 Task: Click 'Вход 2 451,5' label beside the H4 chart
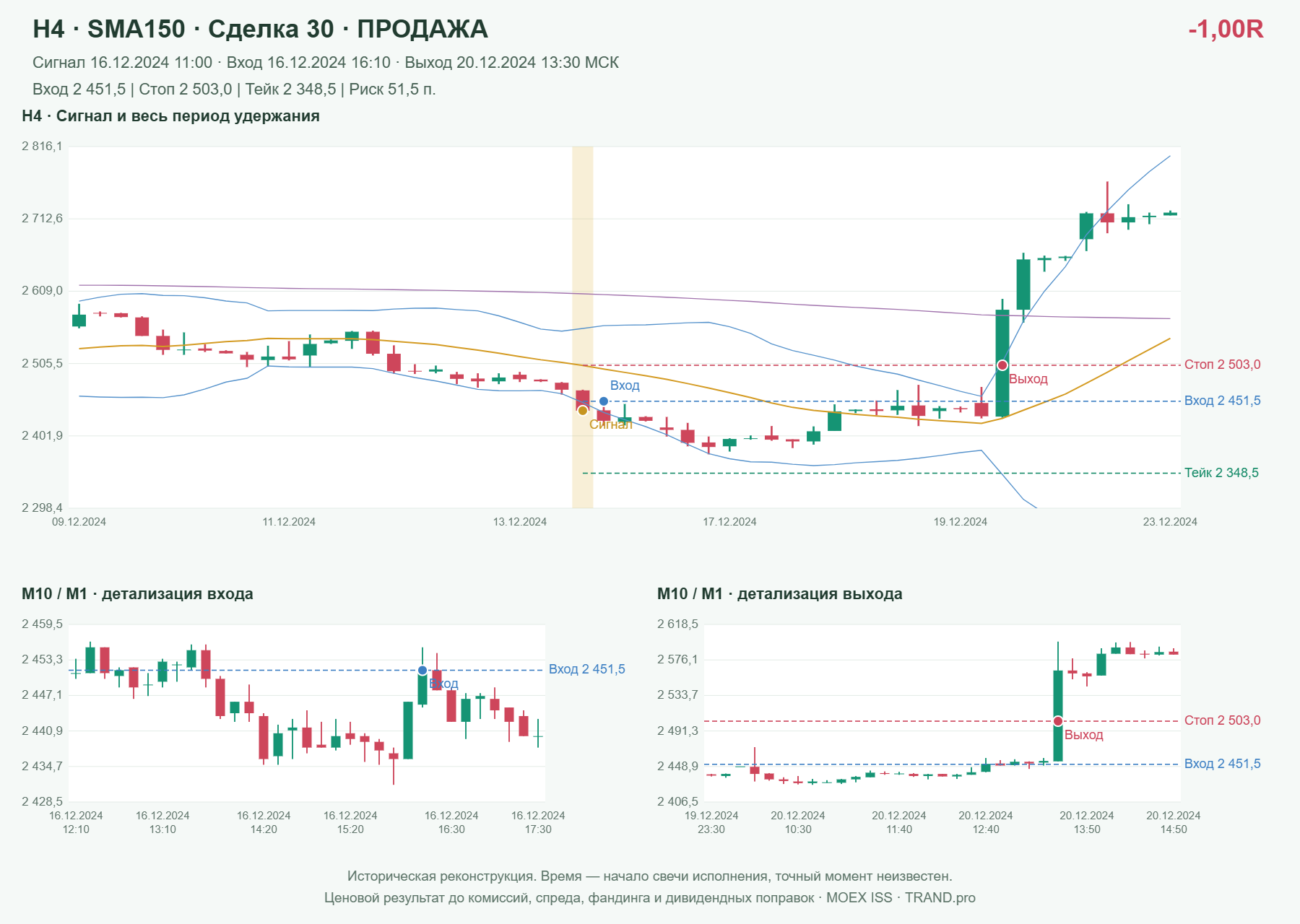tap(1223, 401)
